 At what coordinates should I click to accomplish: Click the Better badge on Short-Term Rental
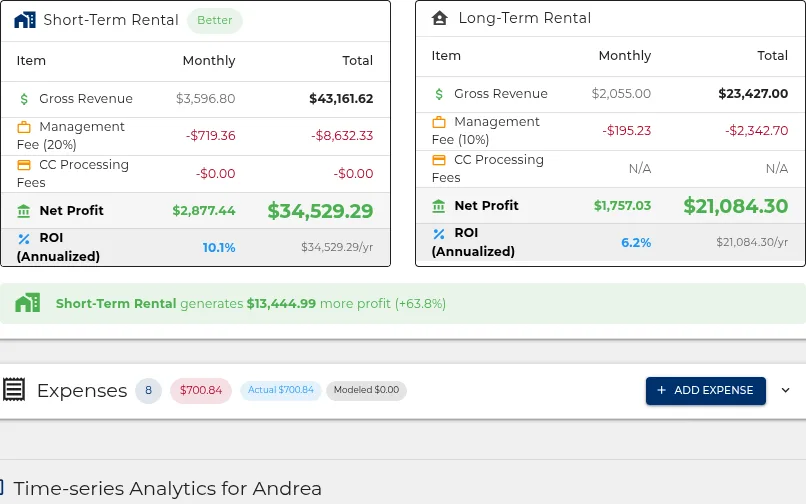click(215, 21)
